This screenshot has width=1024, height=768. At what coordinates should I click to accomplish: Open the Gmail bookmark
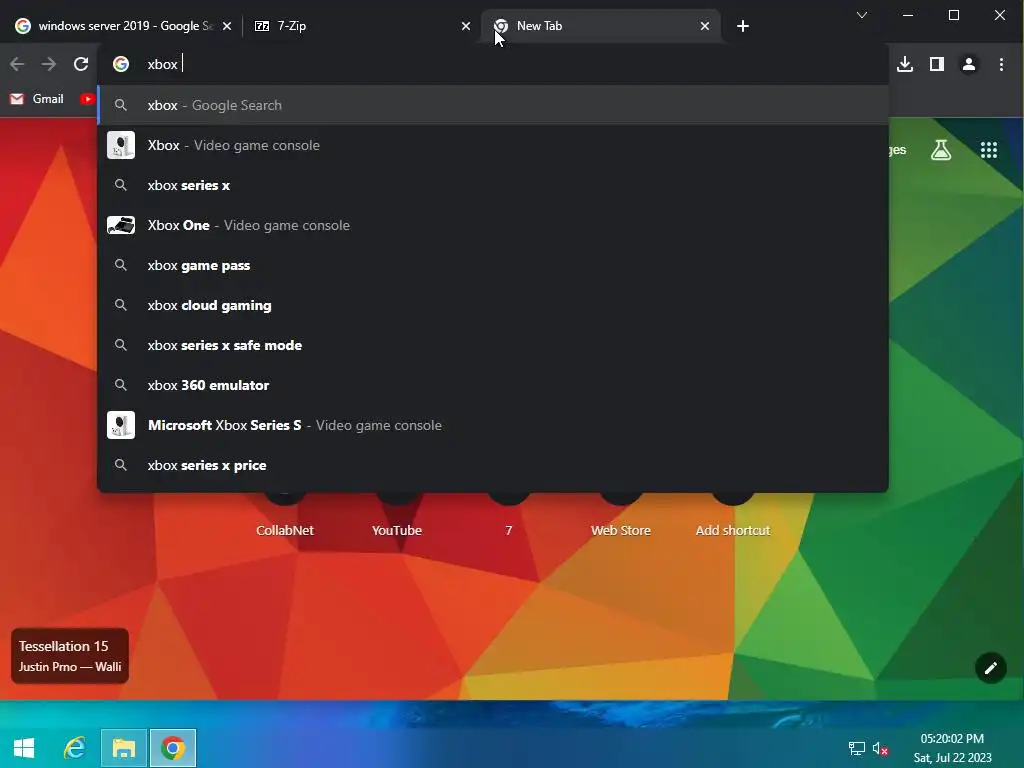click(37, 99)
